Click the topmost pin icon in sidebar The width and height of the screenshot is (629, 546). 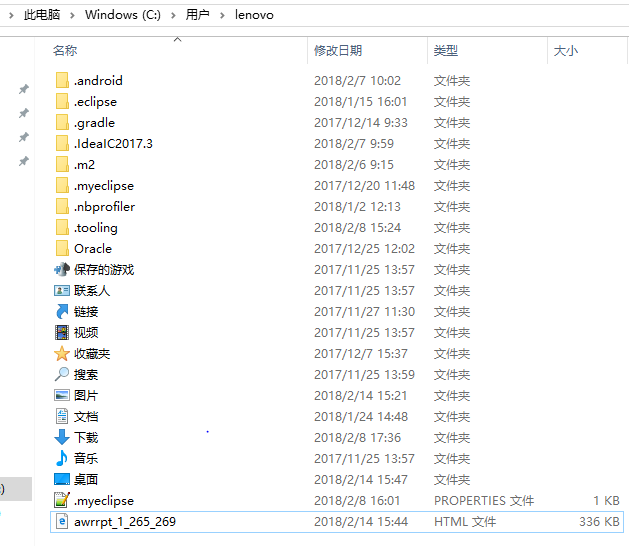click(x=24, y=89)
